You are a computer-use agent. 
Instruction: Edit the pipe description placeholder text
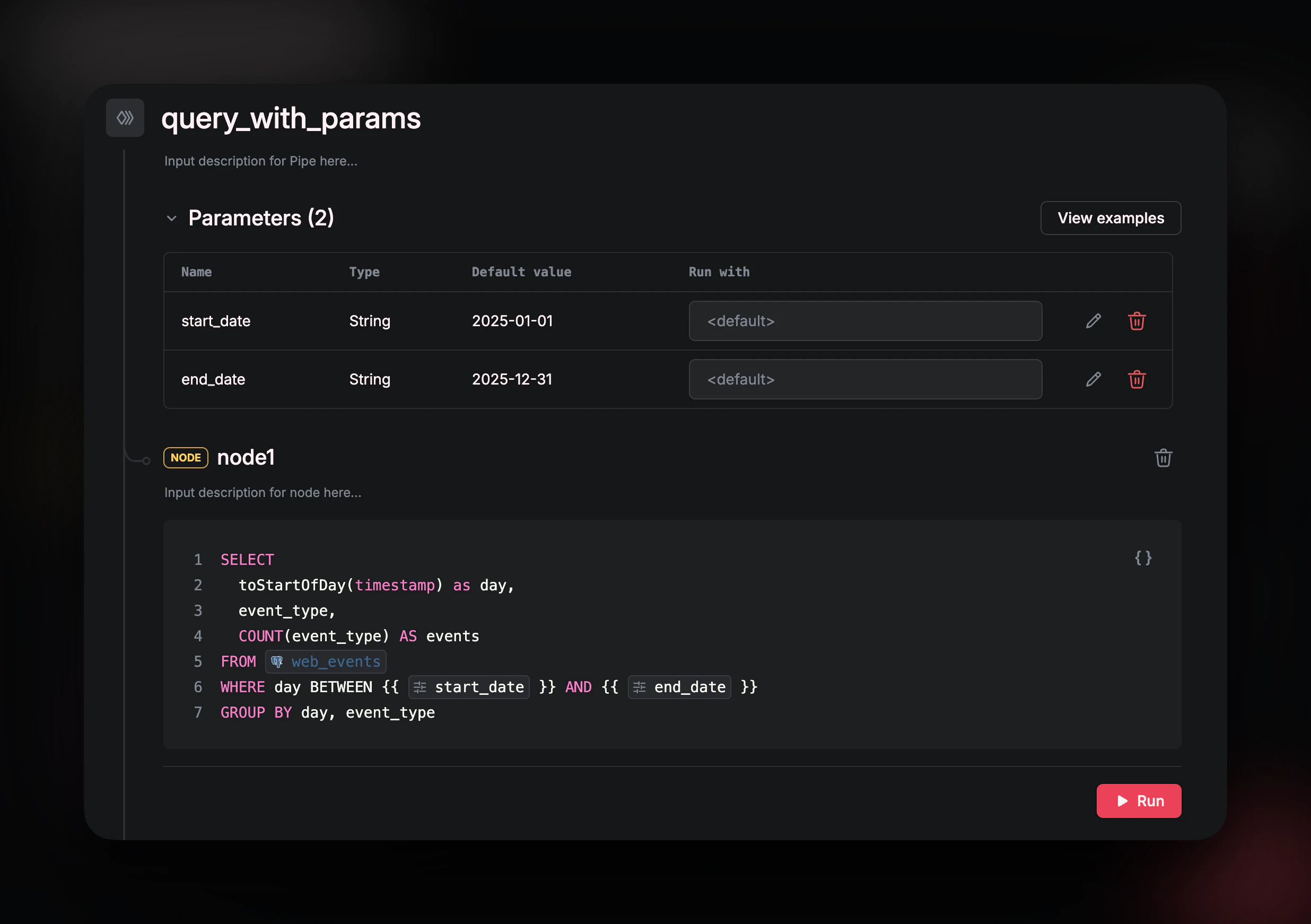click(261, 161)
